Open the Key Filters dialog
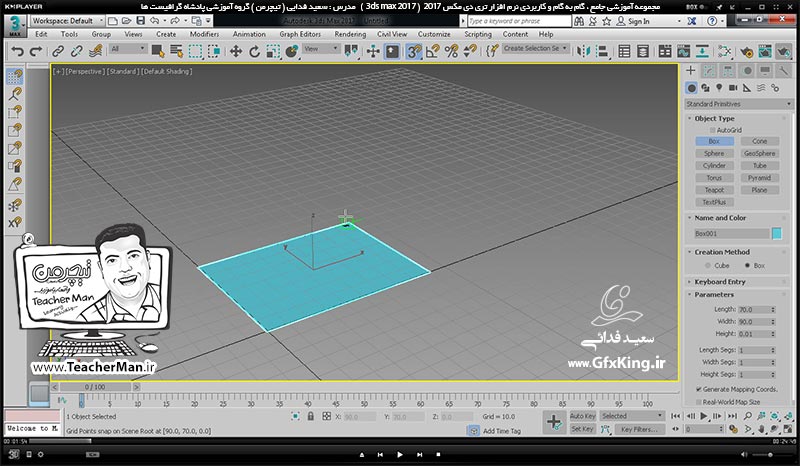Image resolution: width=800 pixels, height=466 pixels. 639,429
